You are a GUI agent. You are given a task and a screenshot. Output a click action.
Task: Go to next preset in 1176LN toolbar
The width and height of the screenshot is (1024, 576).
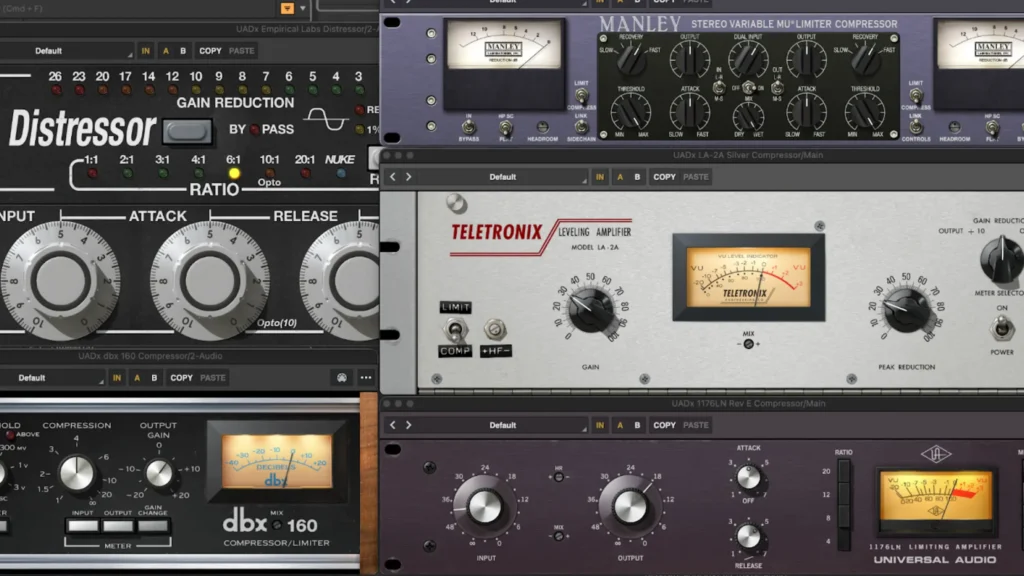coord(409,425)
